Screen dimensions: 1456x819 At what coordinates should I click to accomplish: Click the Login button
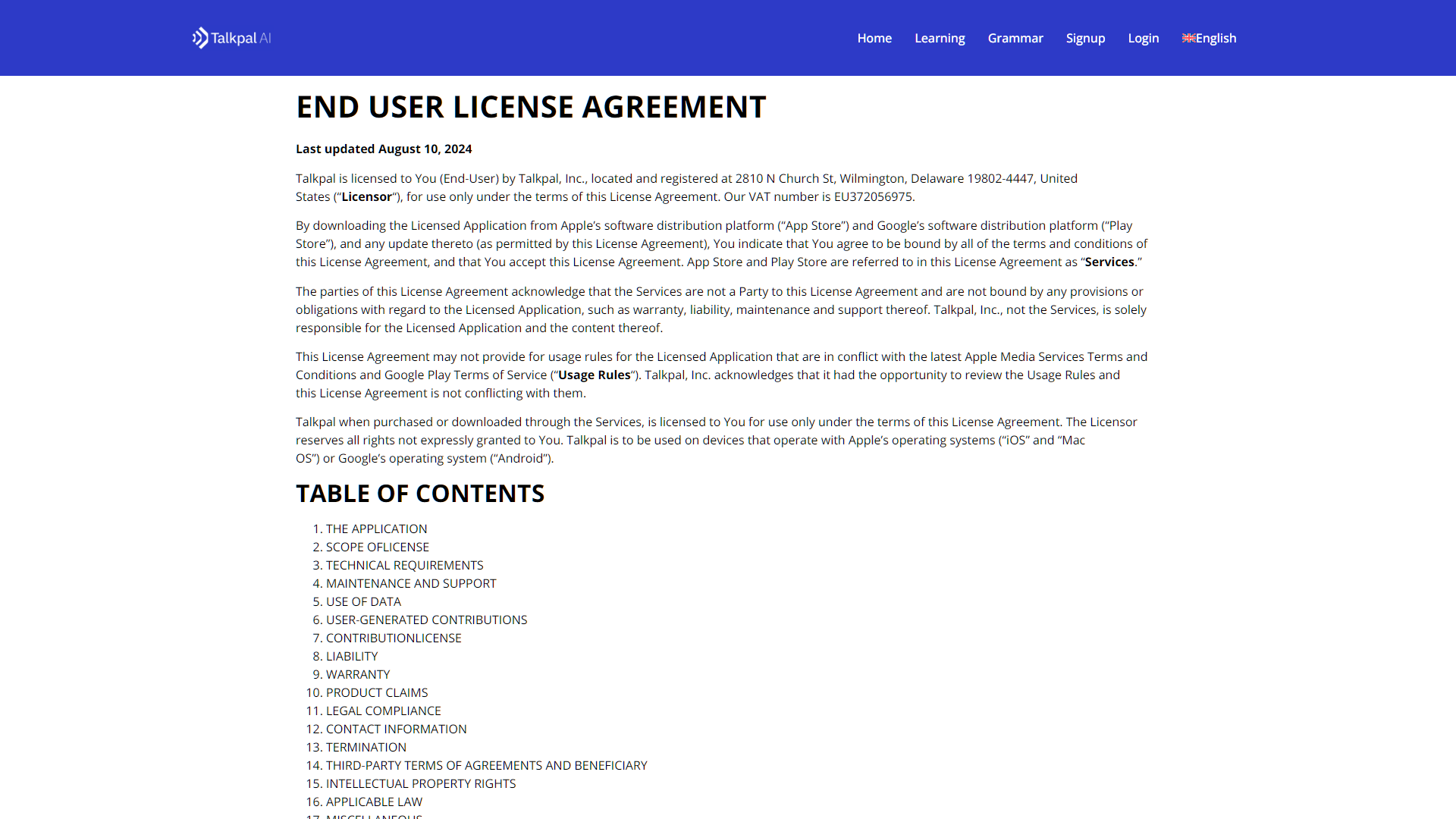(1143, 38)
